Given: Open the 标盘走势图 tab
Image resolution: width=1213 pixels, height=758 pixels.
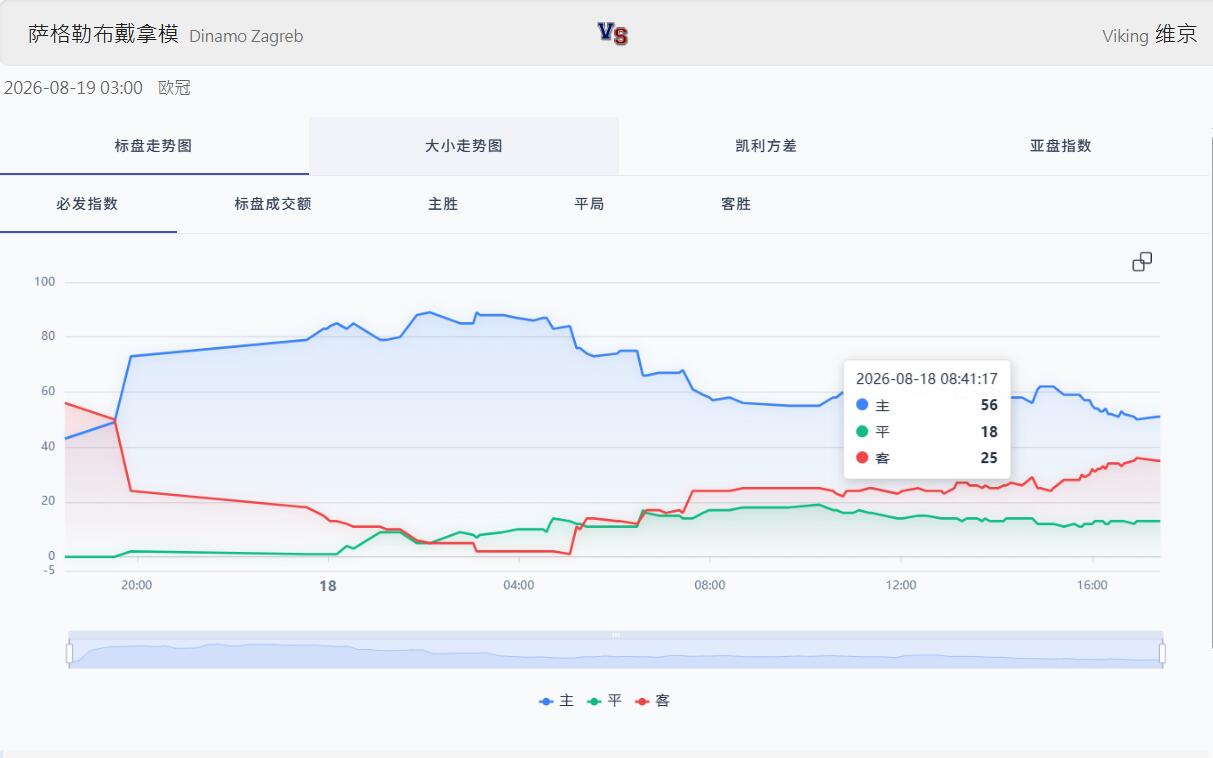Looking at the screenshot, I should point(153,146).
